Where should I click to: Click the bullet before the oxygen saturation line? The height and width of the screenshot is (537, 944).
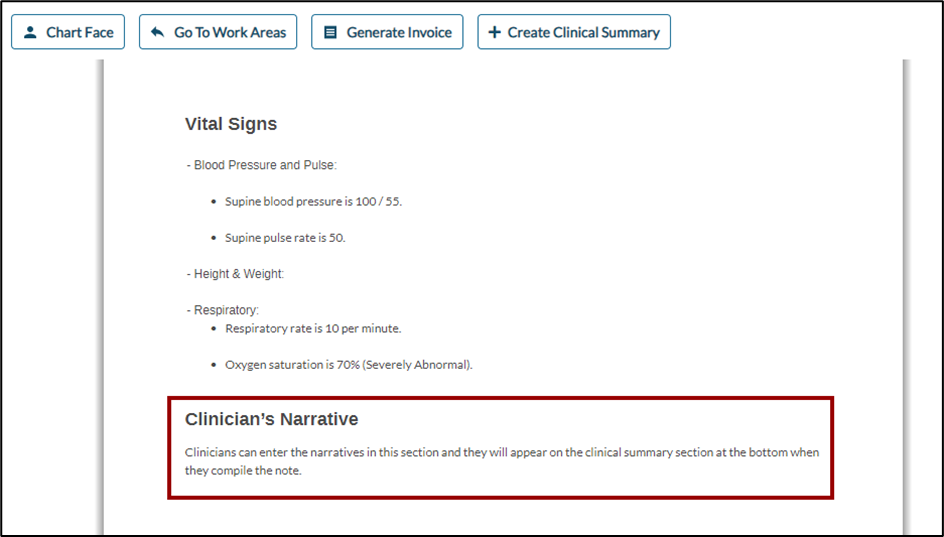click(x=214, y=365)
